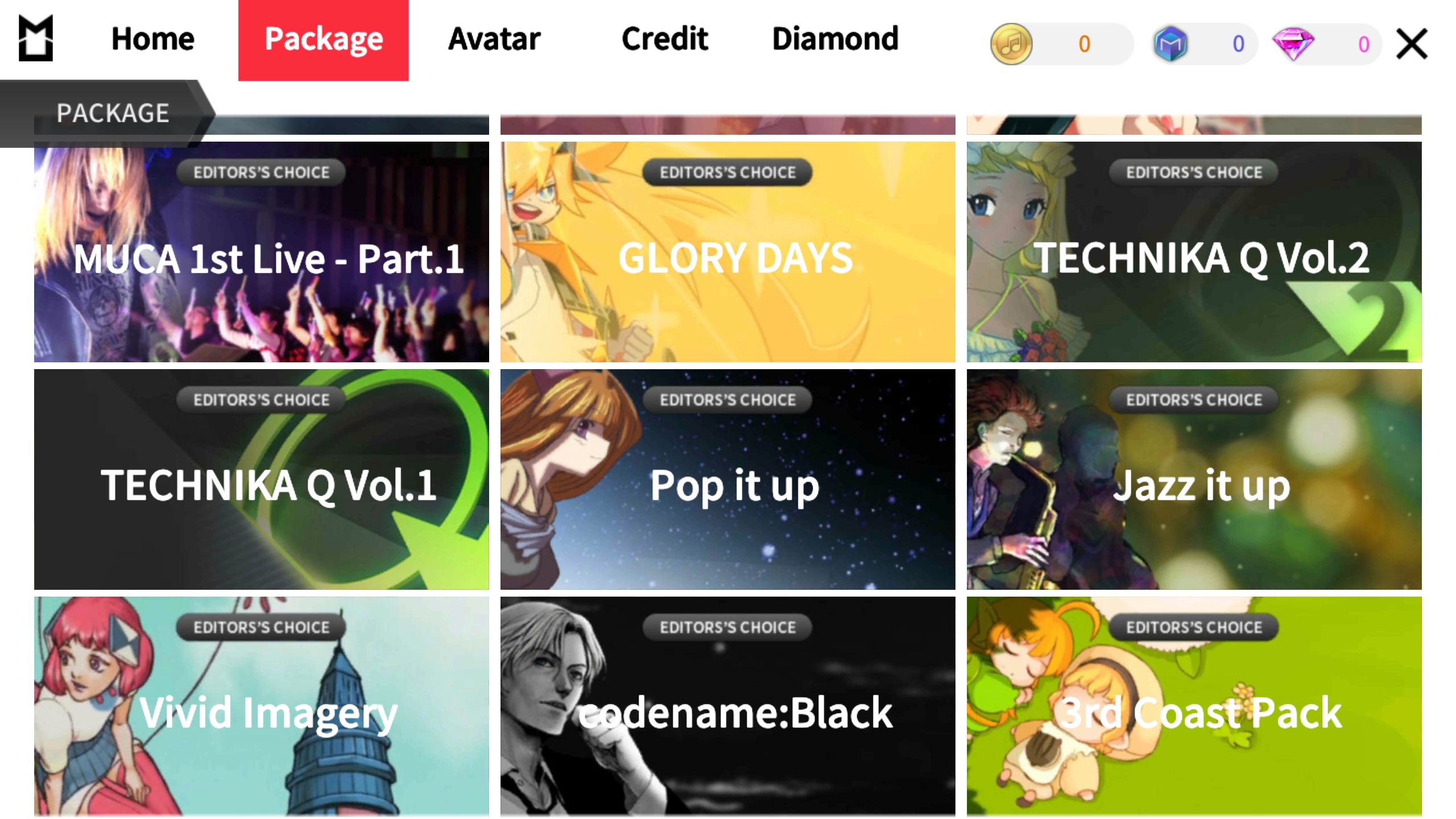The height and width of the screenshot is (819, 1456).
Task: Open MUCA 1st Live - Part.1 package
Action: point(262,252)
